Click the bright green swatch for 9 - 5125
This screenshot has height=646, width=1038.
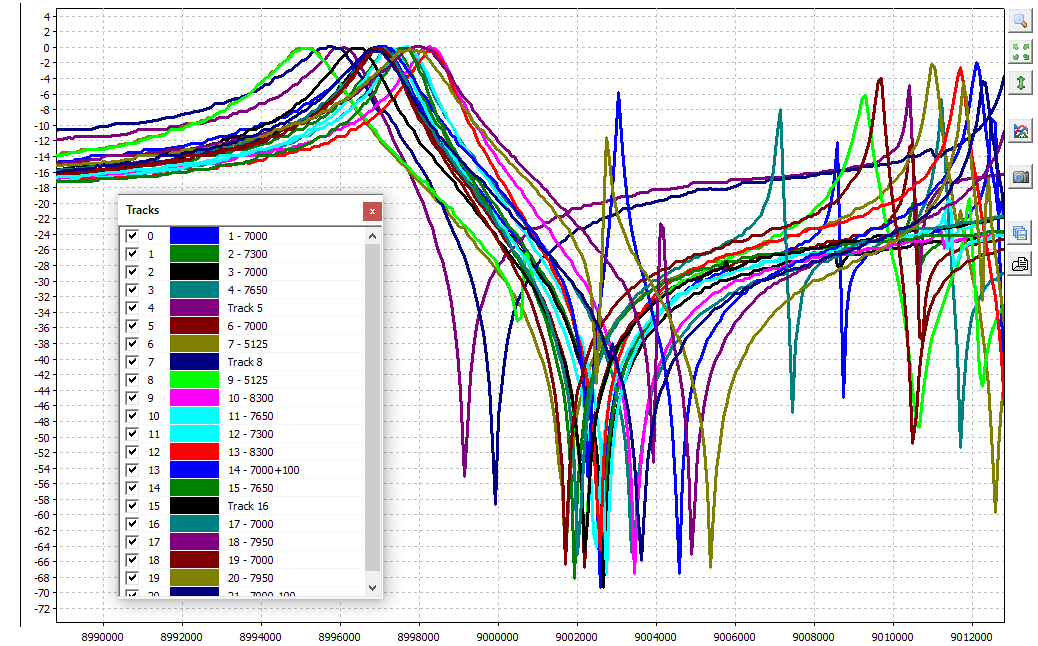pyautogui.click(x=194, y=380)
